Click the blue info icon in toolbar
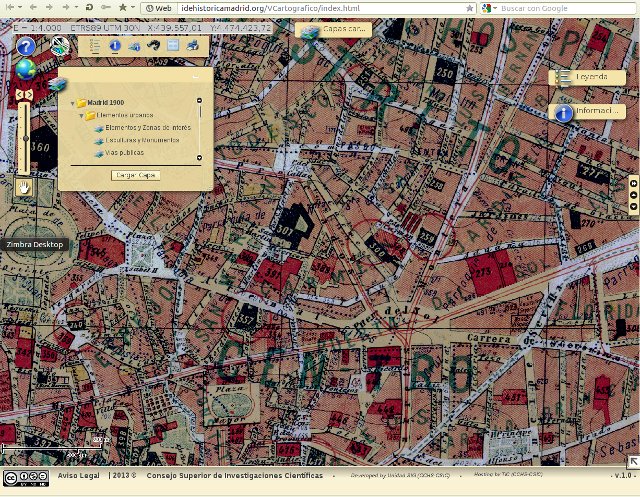Image resolution: width=640 pixels, height=497 pixels. 115,46
